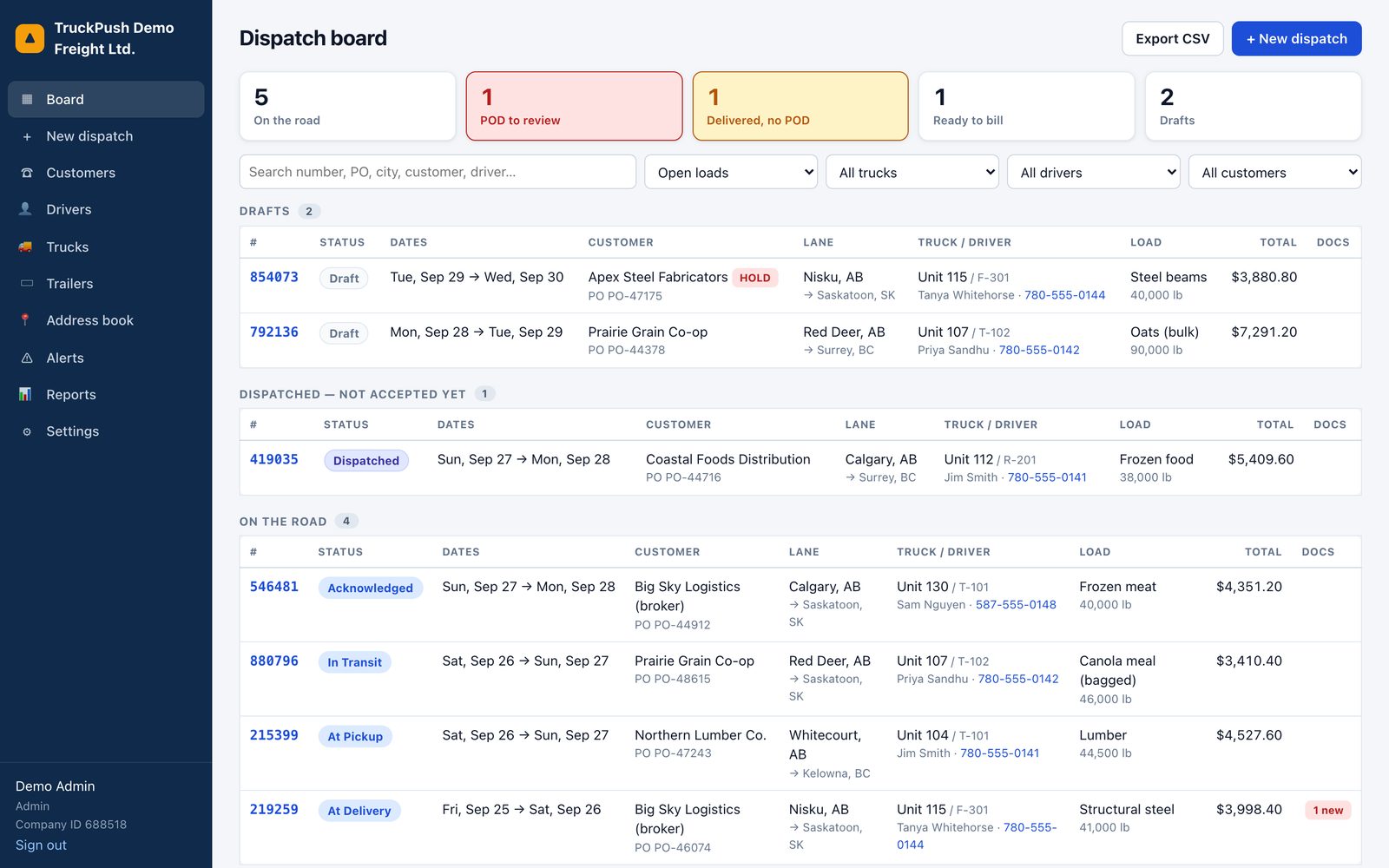Click the In Transit status badge
1389x868 pixels.
(x=354, y=662)
